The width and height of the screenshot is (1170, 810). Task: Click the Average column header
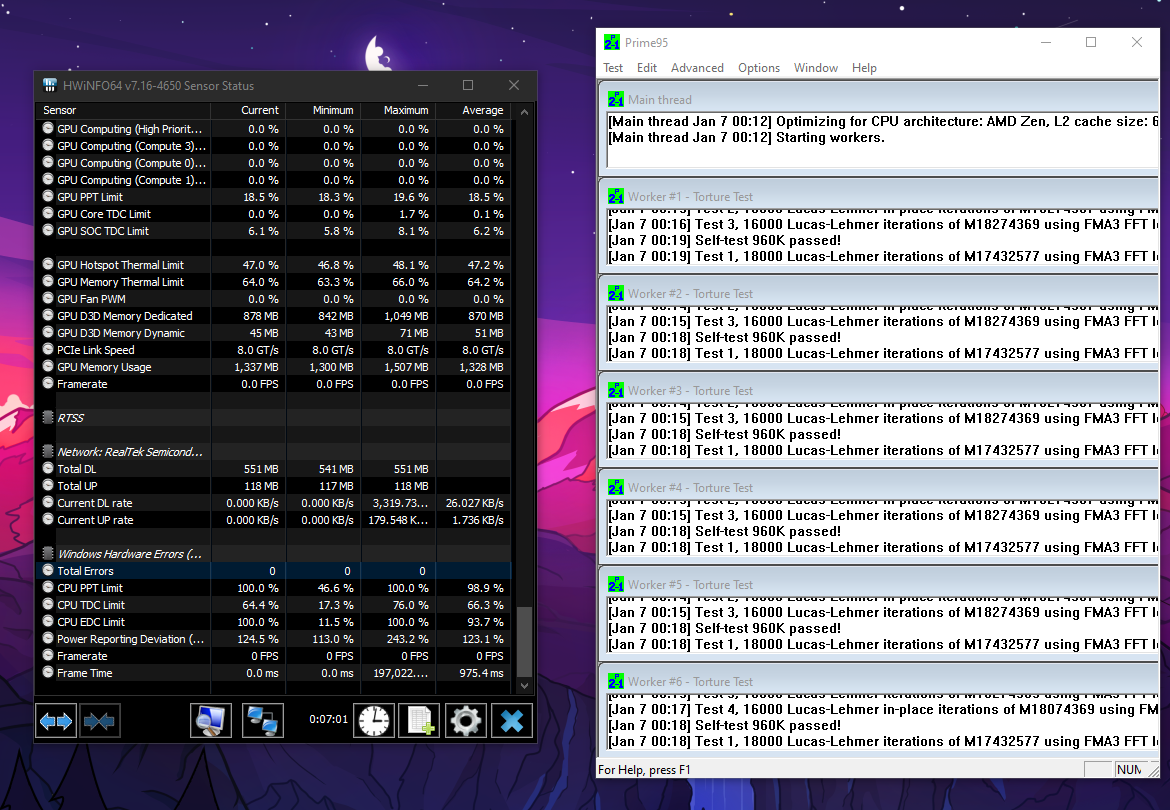(474, 110)
